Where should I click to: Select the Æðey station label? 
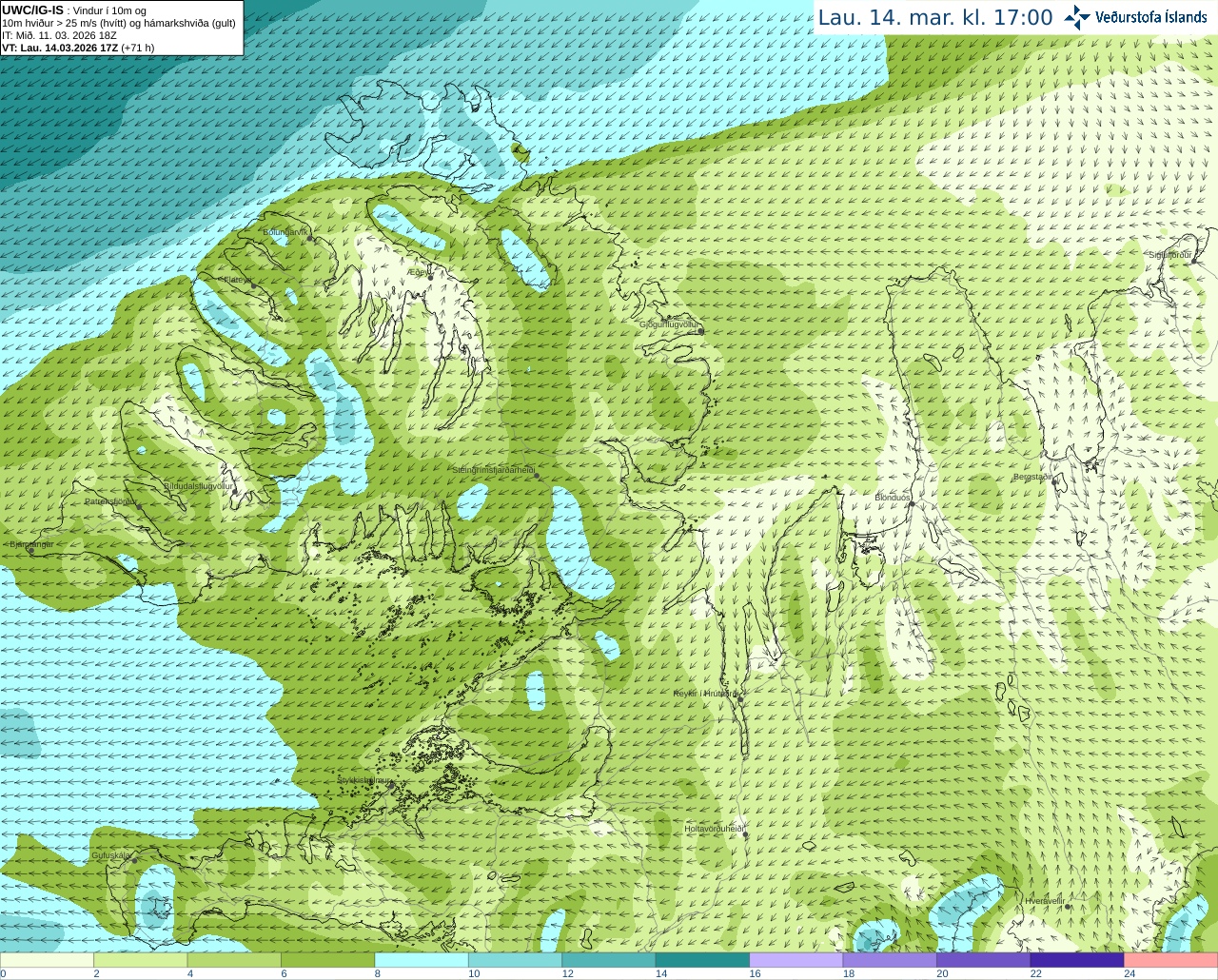pos(420,271)
